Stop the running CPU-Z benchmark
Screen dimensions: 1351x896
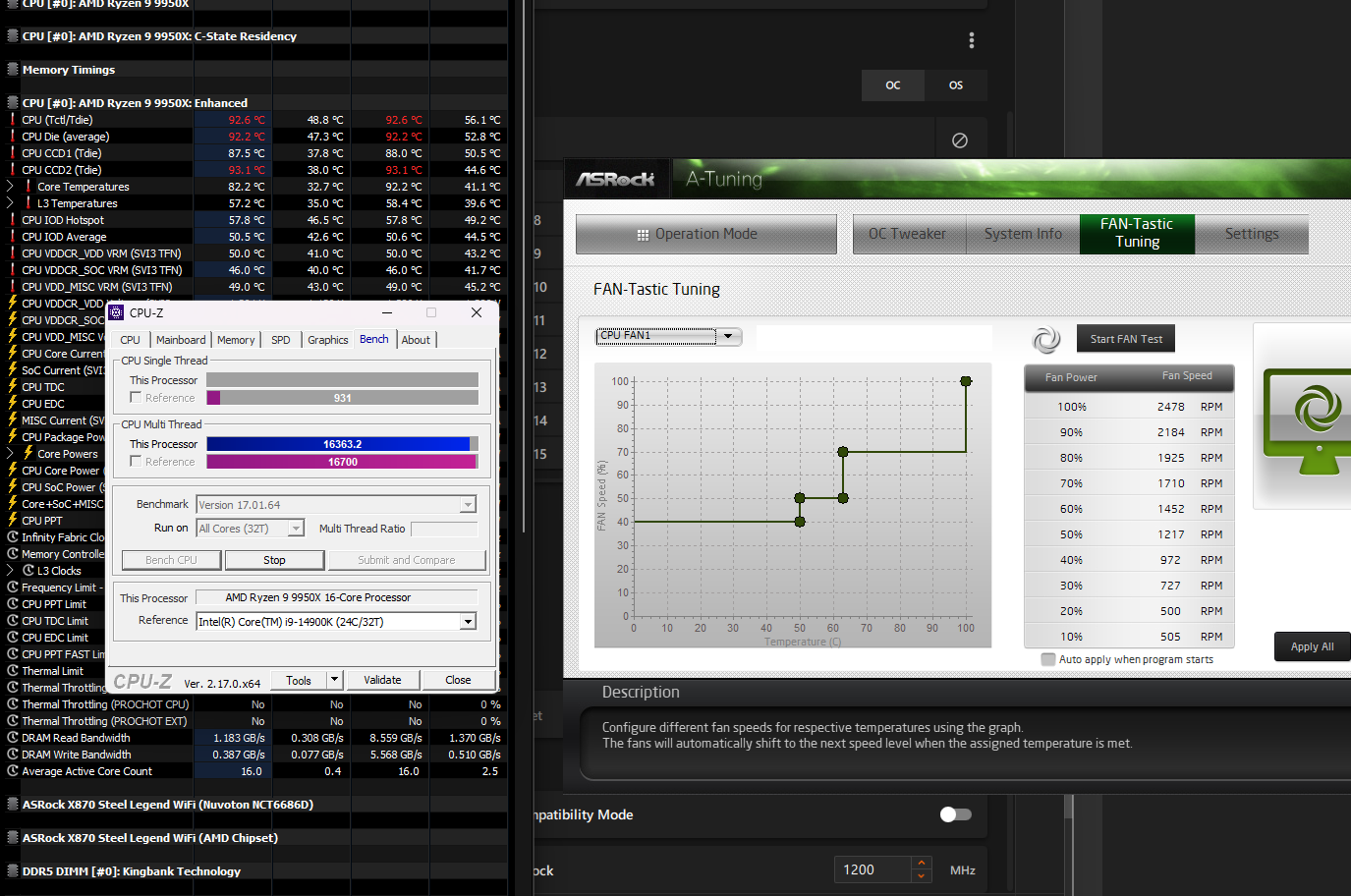(x=274, y=560)
